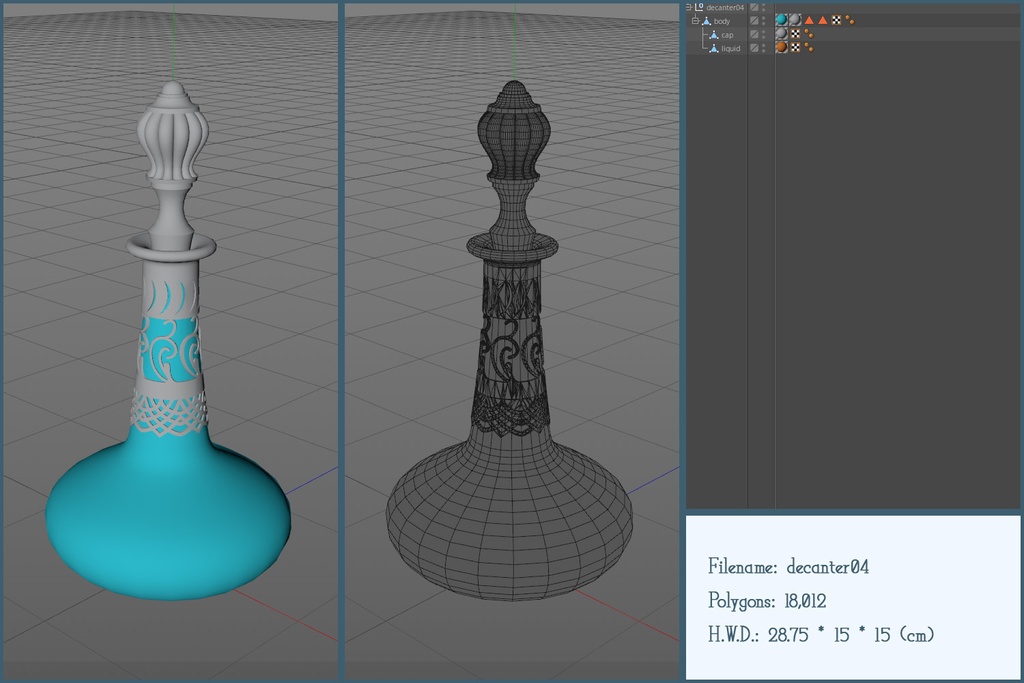Toggle visibility dots for cap object
The height and width of the screenshot is (683, 1024).
[763, 35]
